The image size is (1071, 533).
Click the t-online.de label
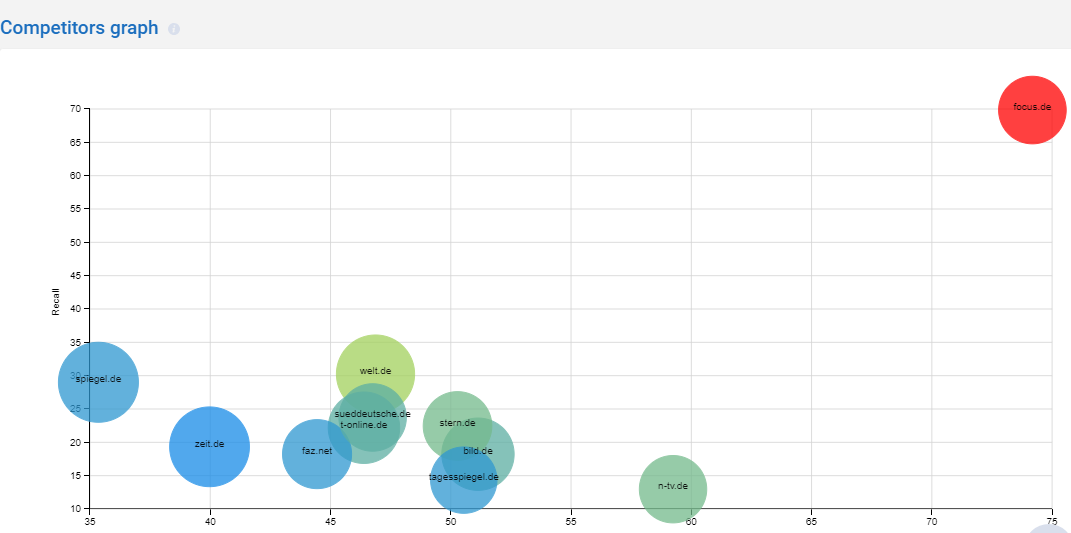tap(363, 425)
